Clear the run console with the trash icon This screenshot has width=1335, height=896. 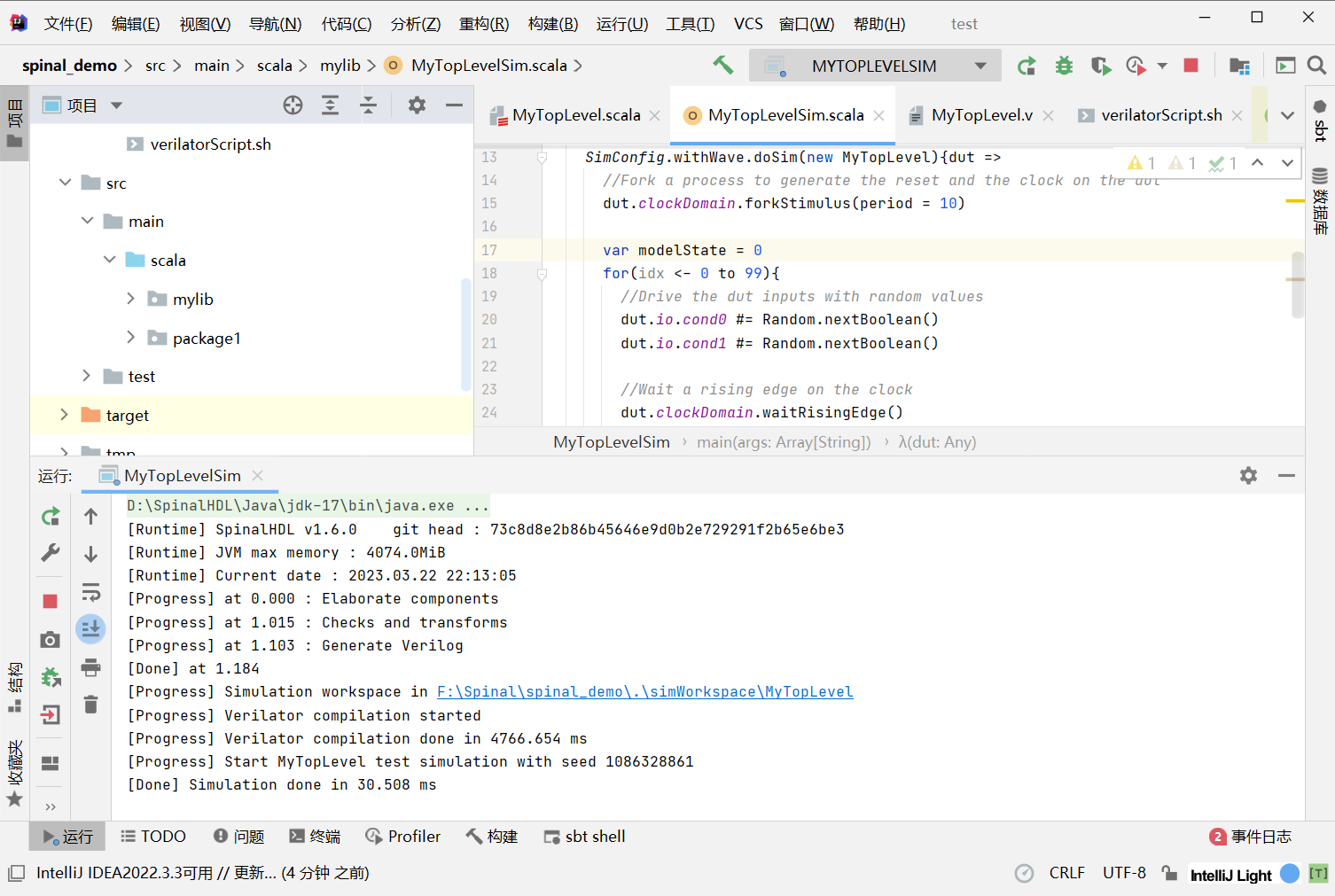pos(90,705)
